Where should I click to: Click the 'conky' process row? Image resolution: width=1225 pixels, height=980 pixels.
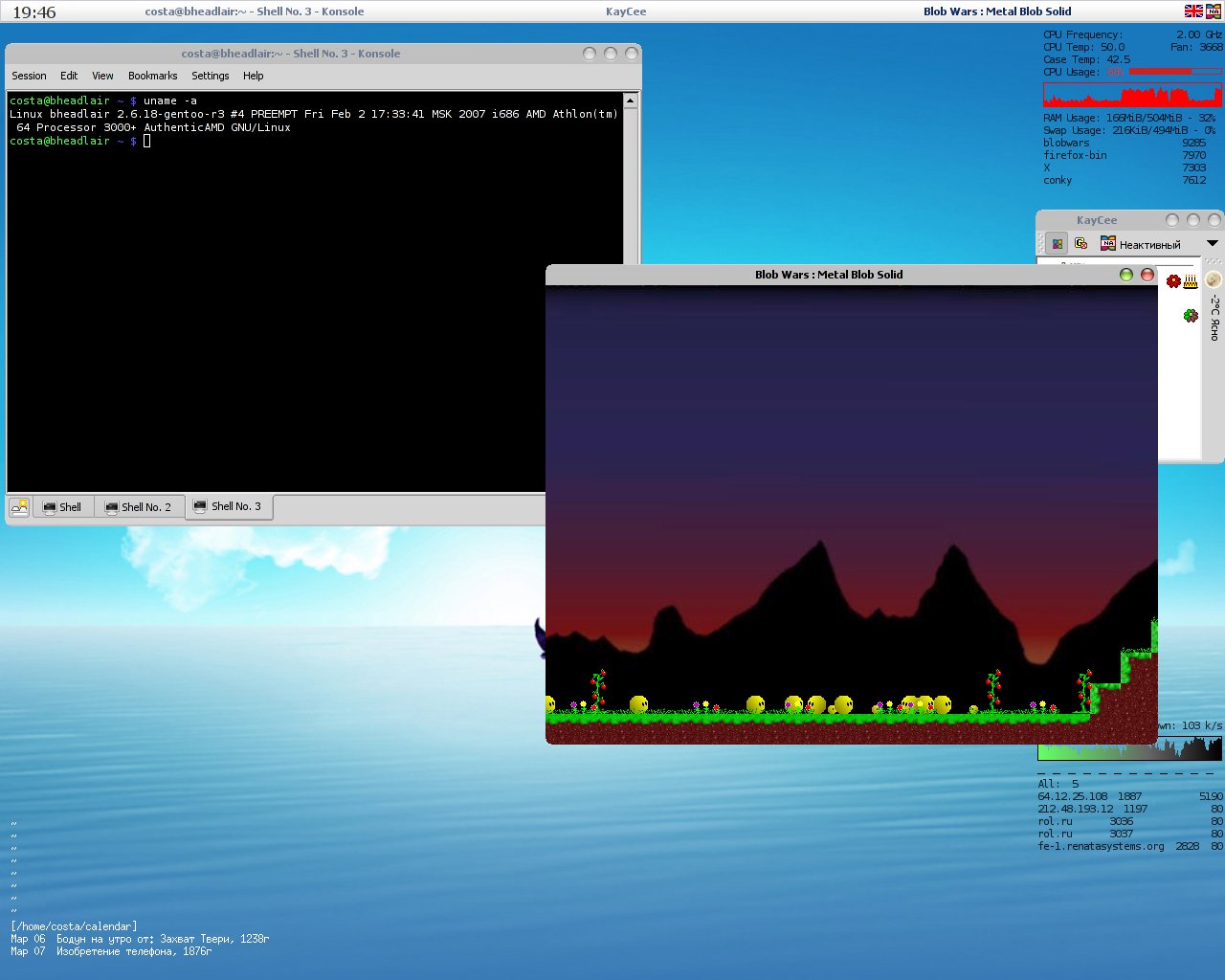pyautogui.click(x=1125, y=180)
